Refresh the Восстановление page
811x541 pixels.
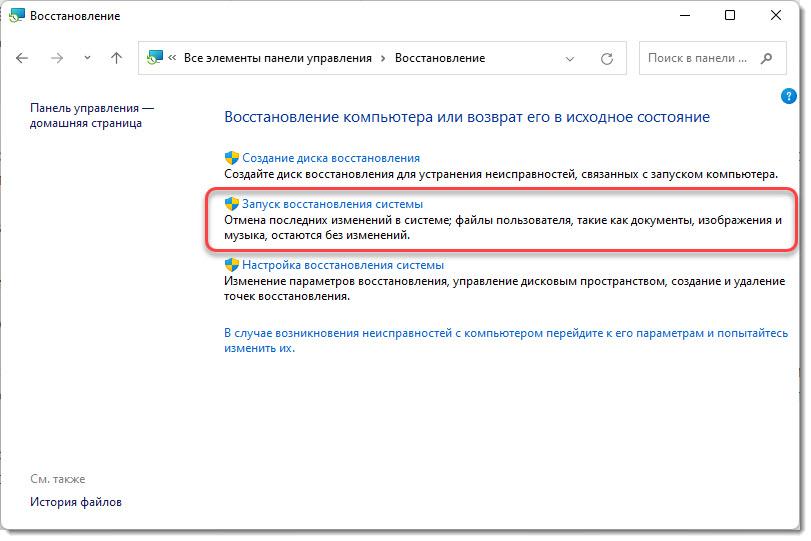point(606,58)
